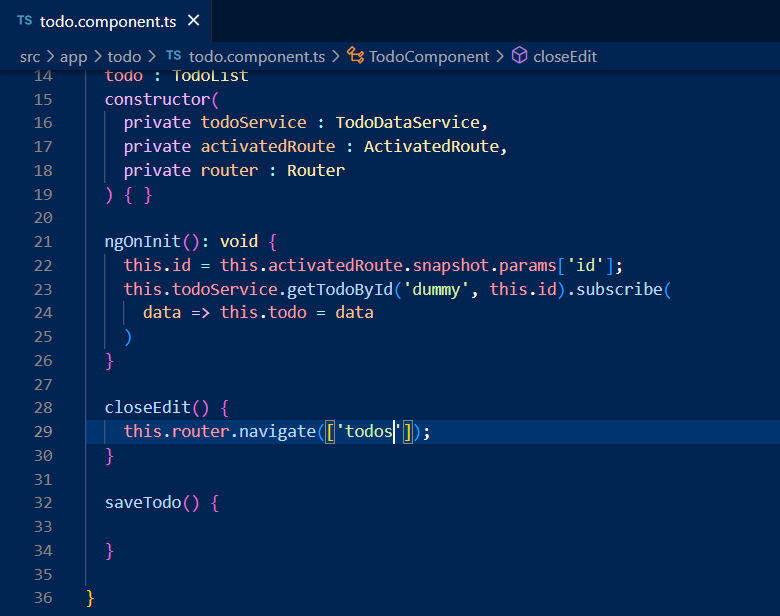Click the TS file icon in the tab
Image resolution: width=780 pixels, height=616 pixels.
(x=24, y=20)
